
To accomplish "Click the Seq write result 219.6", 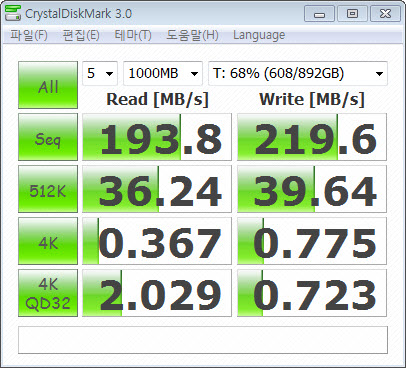I will 312,137.
